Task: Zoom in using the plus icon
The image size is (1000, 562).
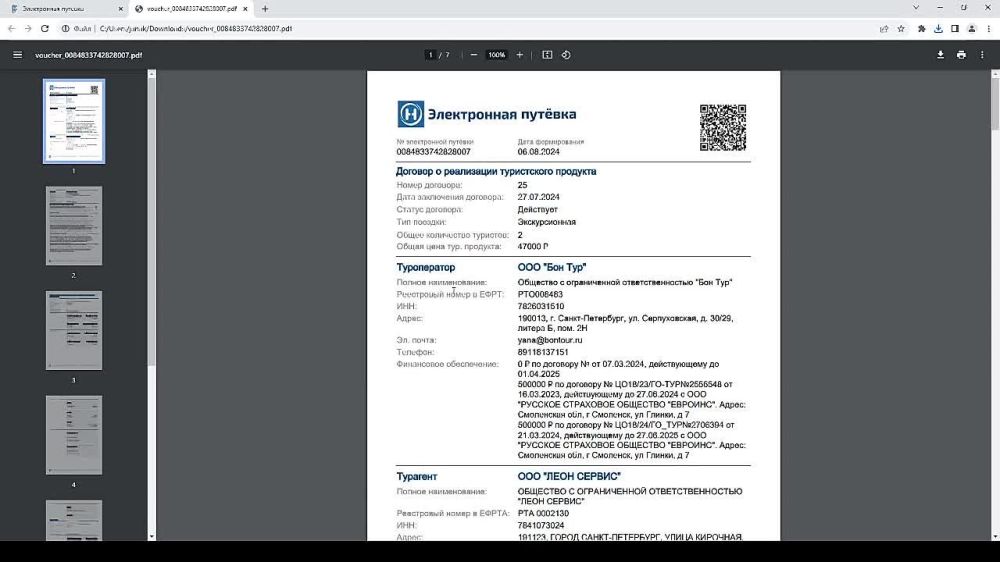Action: 520,55
